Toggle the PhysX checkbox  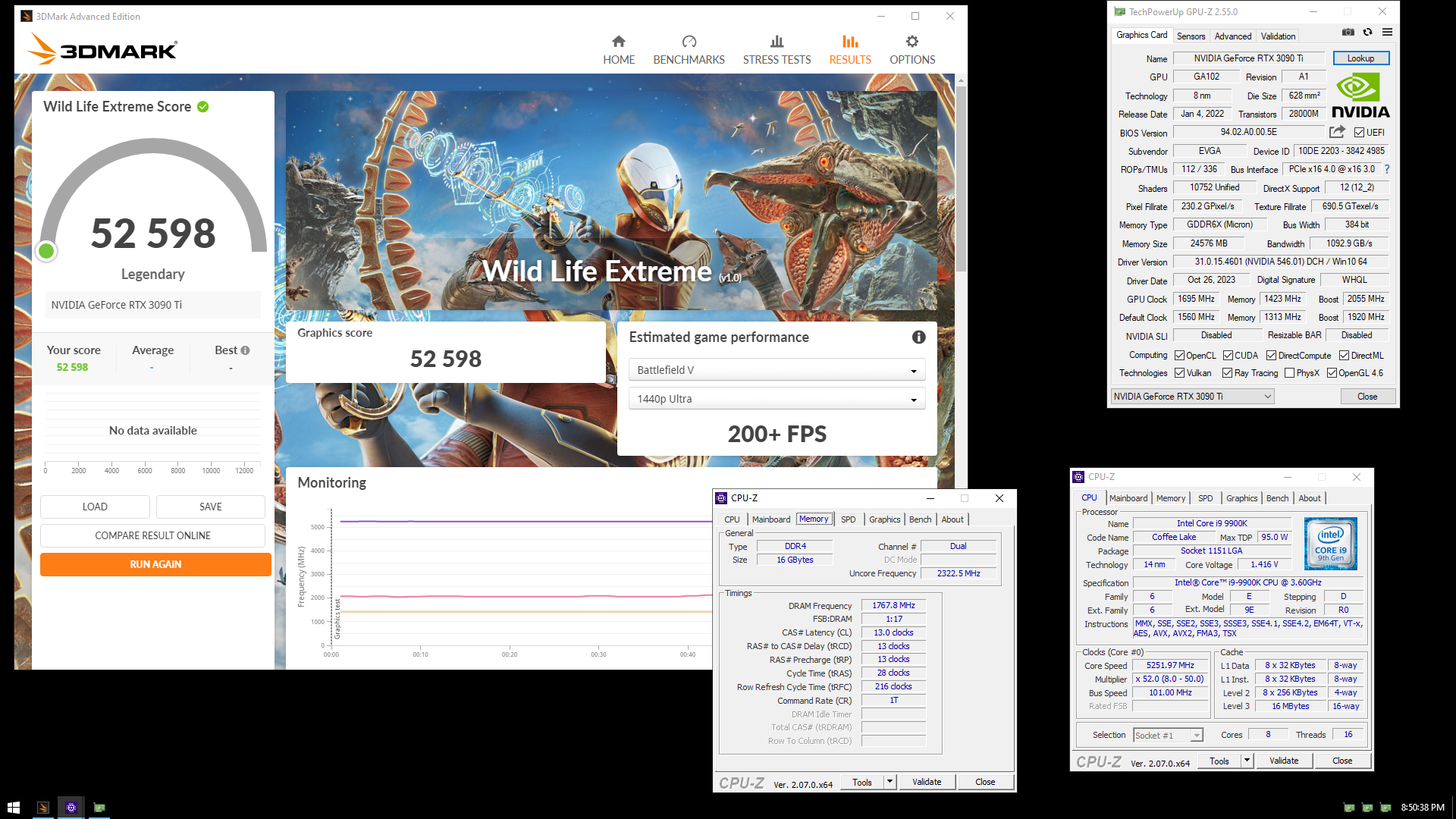tap(1290, 373)
